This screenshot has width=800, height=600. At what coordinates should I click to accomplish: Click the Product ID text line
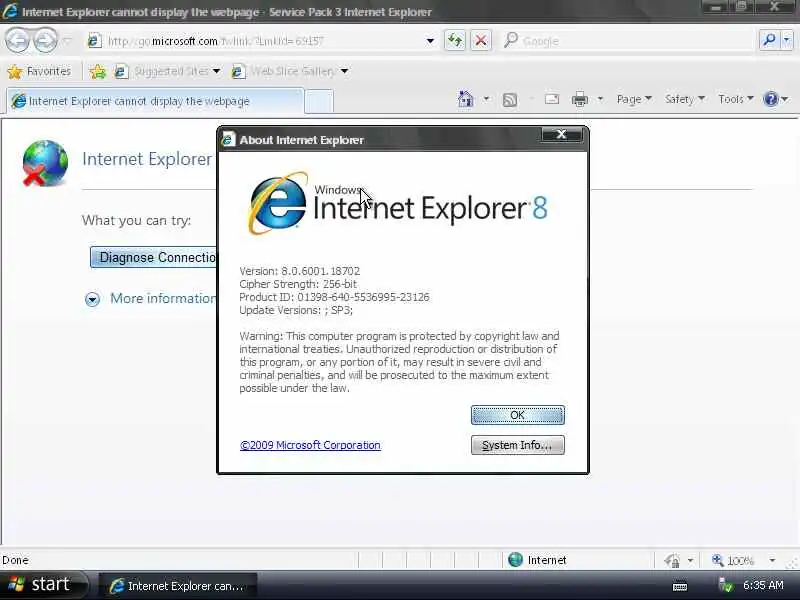[x=334, y=297]
